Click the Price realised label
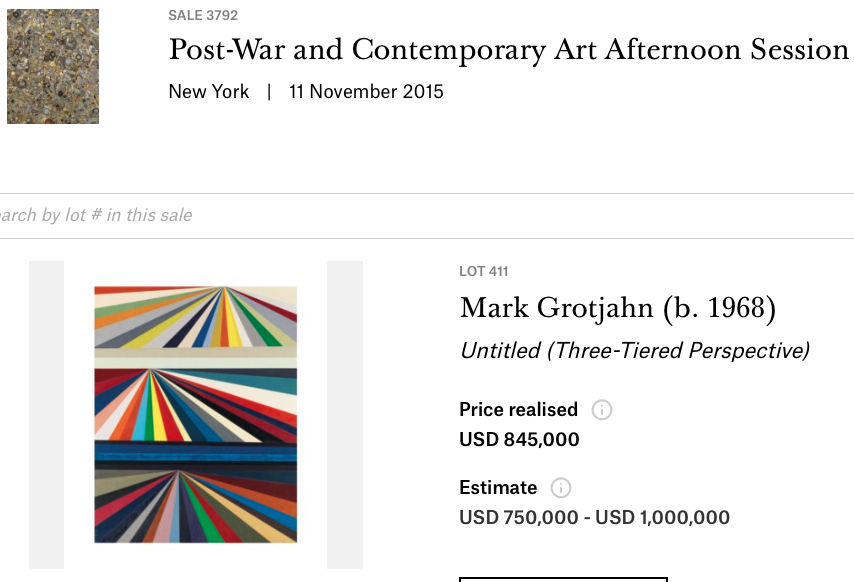This screenshot has height=582, width=854. click(518, 409)
